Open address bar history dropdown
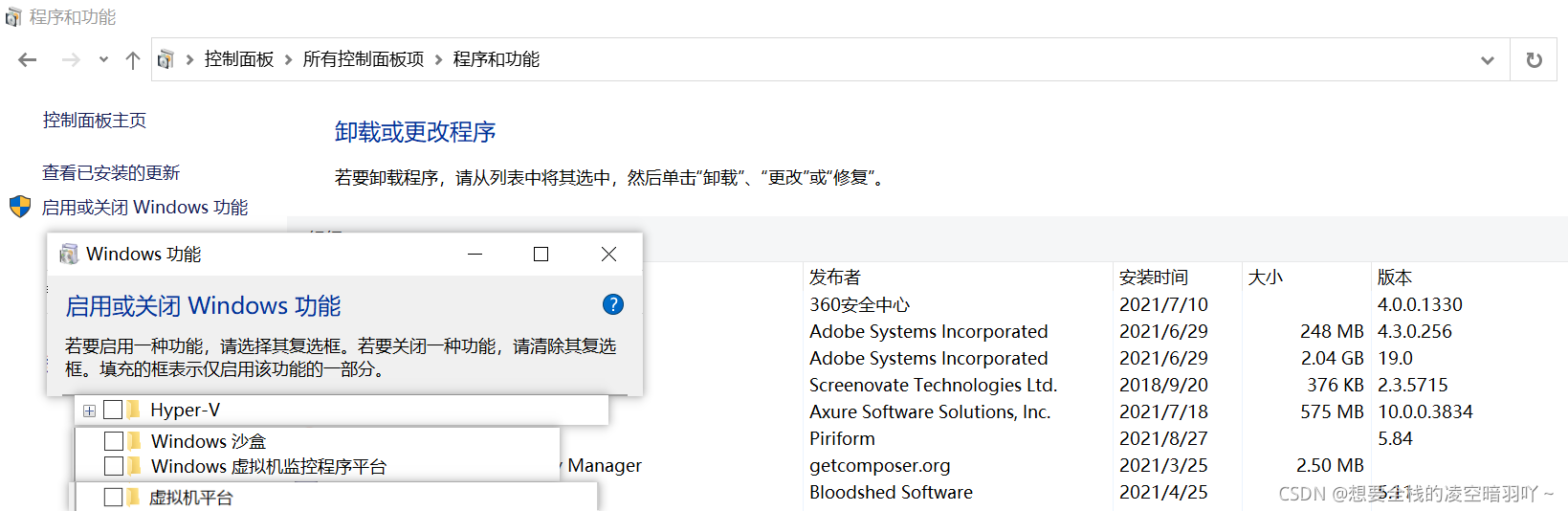The height and width of the screenshot is (511, 1568). 1488,60
